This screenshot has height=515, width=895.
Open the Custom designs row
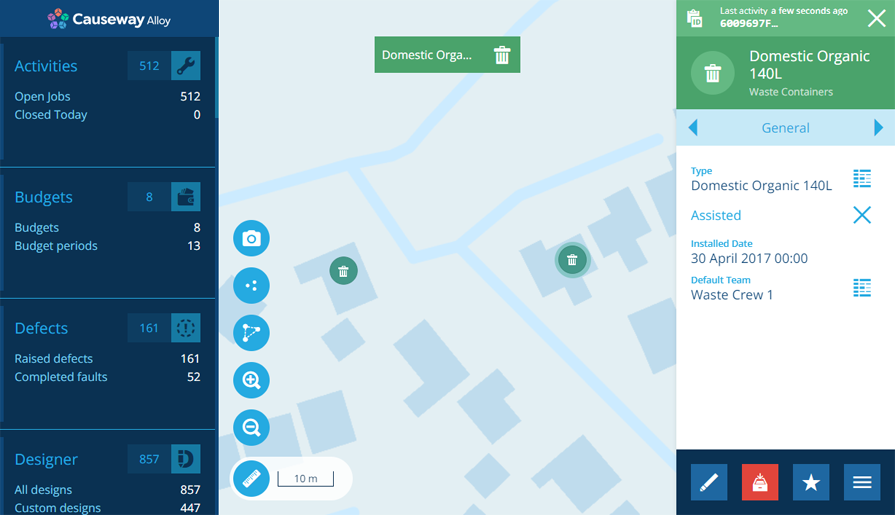[x=107, y=508]
